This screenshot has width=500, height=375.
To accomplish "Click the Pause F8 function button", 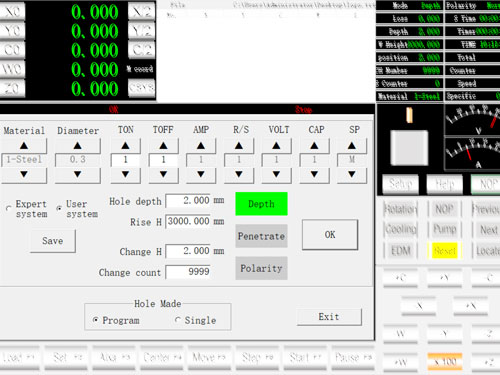I will coord(353,357).
